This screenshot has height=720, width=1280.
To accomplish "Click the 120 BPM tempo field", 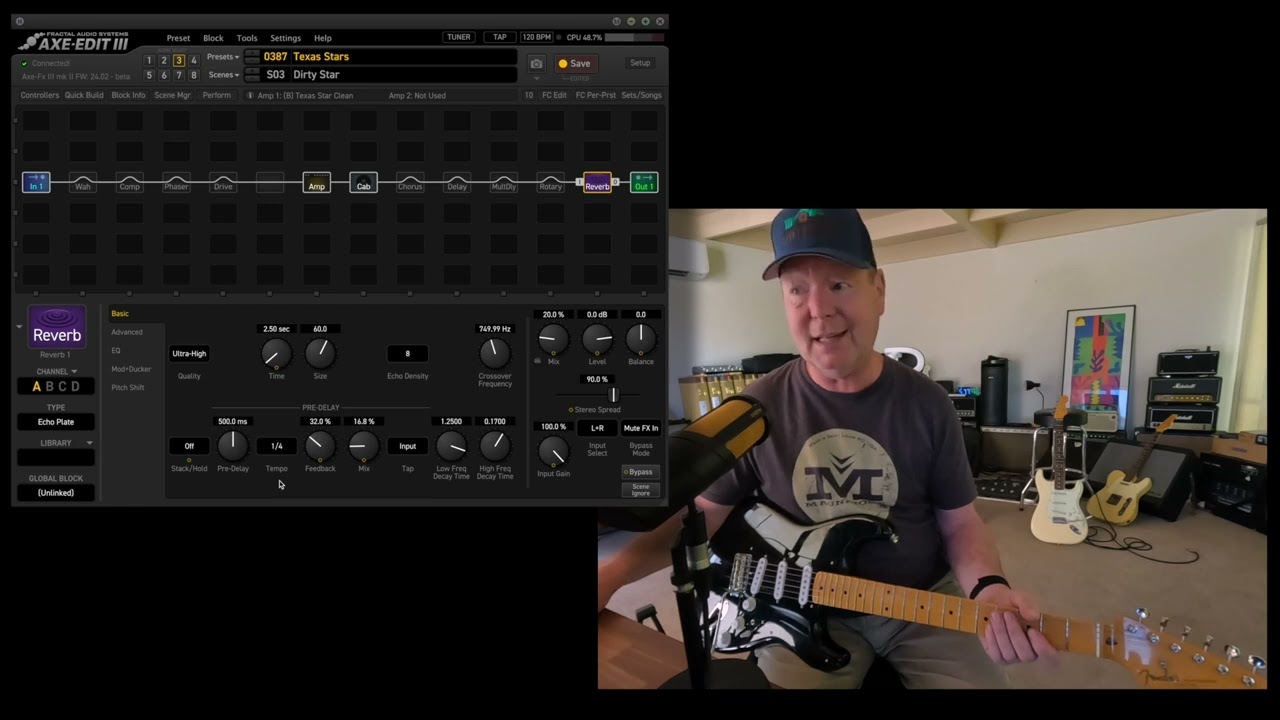I will tap(536, 37).
